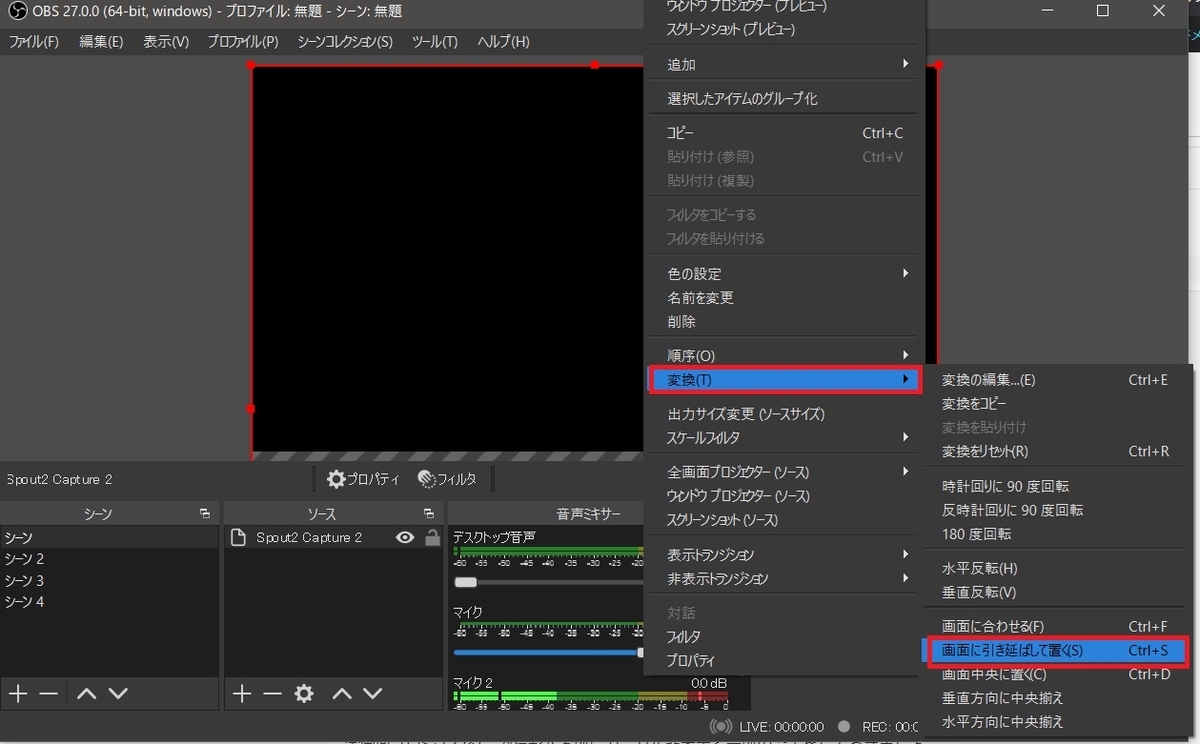The image size is (1200, 744).
Task: Toggle the シーン panel popout icon
Action: [205, 512]
